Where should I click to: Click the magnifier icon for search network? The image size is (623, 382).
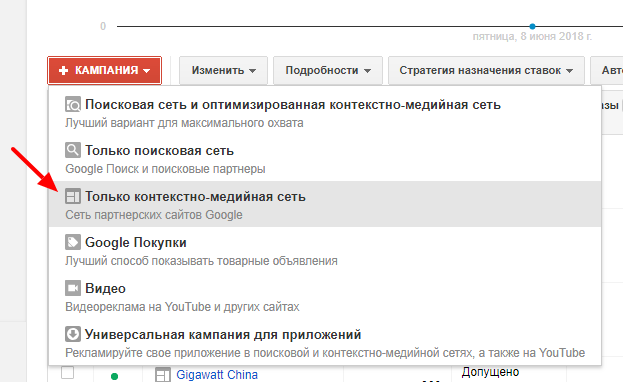(x=73, y=150)
